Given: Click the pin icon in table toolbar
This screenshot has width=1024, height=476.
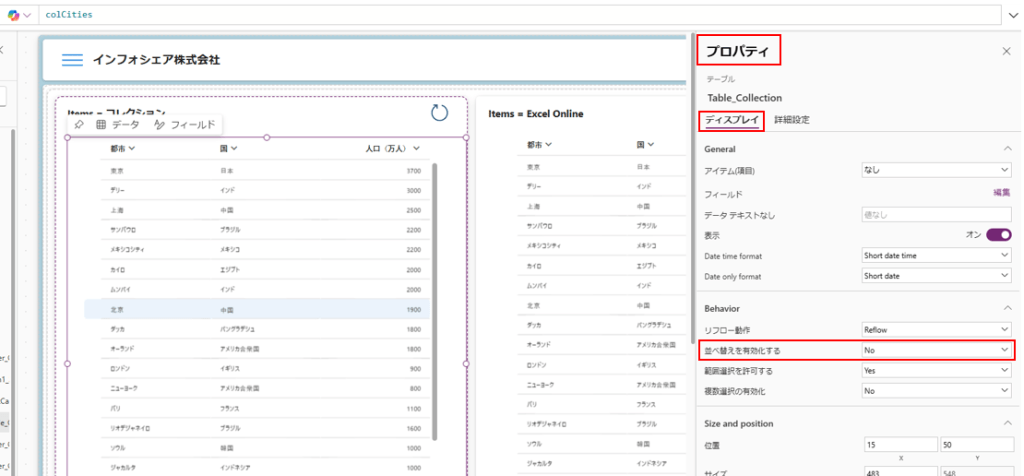Looking at the screenshot, I should (79, 125).
